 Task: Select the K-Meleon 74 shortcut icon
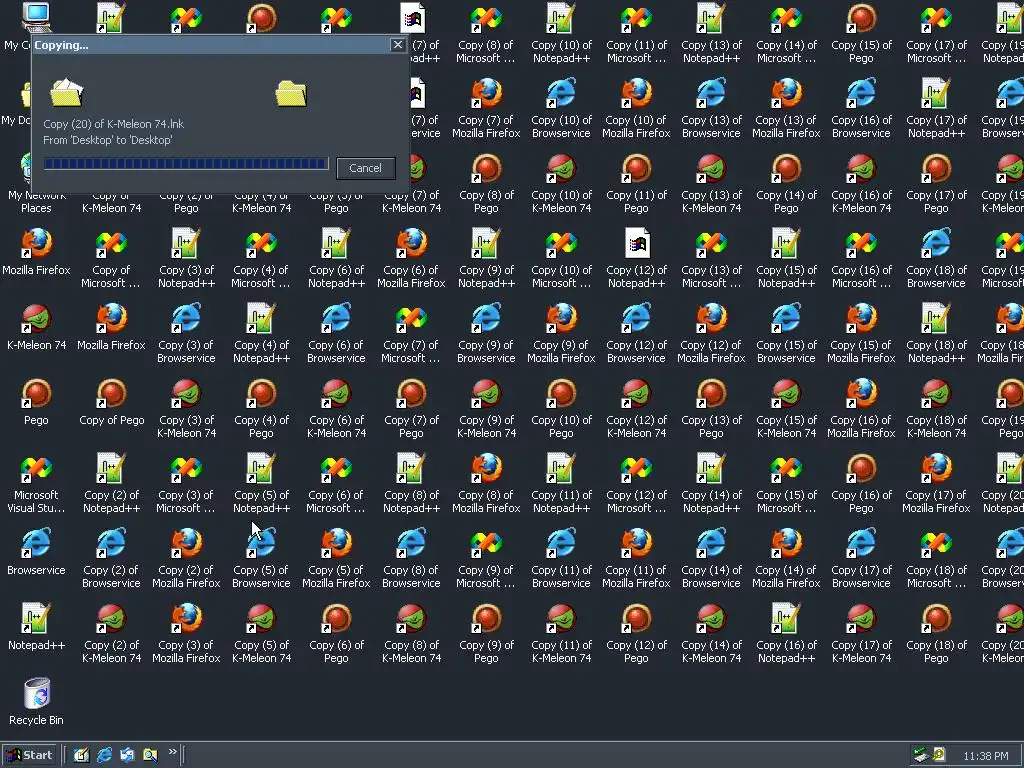(37, 318)
